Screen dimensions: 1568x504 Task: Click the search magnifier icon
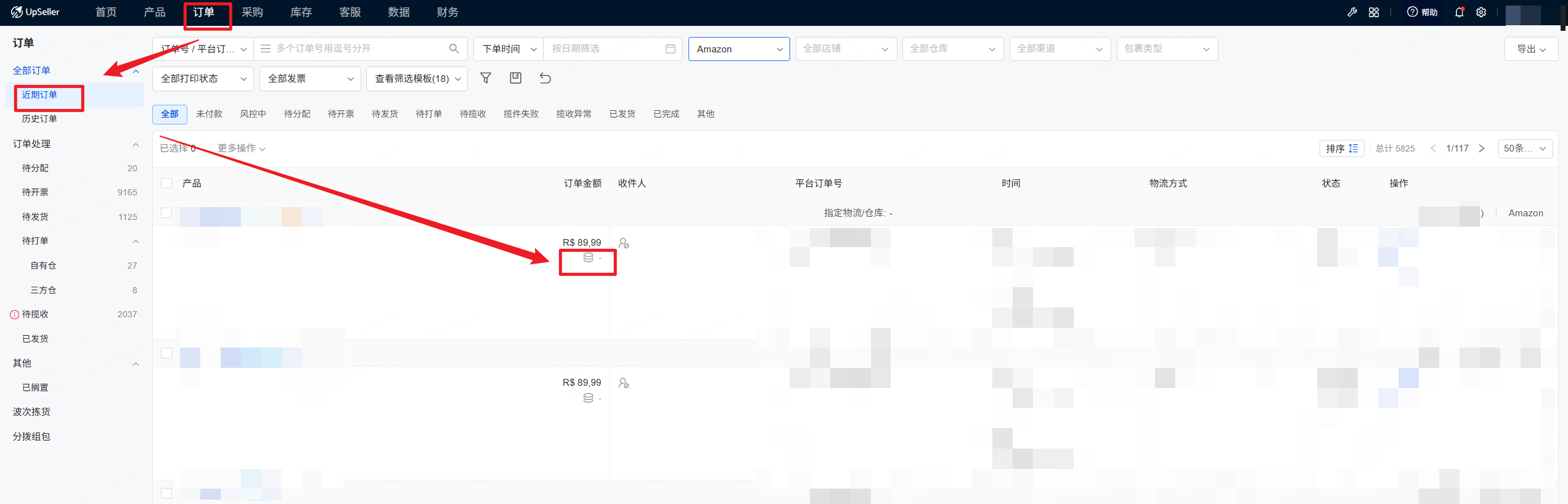coord(454,49)
